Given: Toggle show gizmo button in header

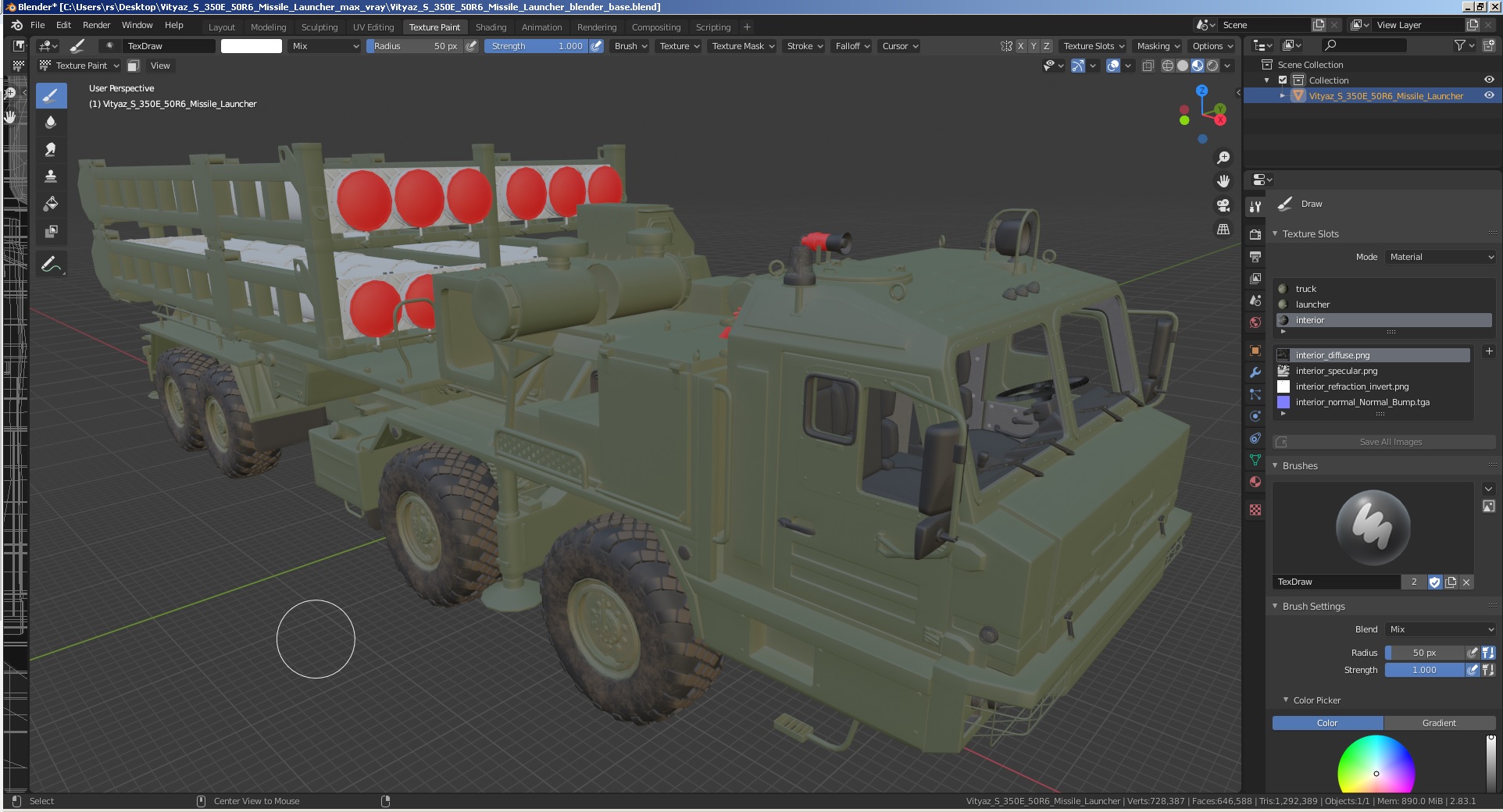Looking at the screenshot, I should (x=1078, y=66).
